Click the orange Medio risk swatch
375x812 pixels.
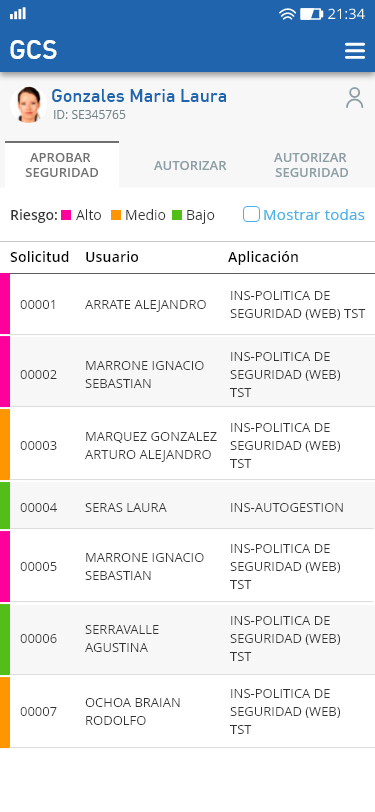point(116,215)
